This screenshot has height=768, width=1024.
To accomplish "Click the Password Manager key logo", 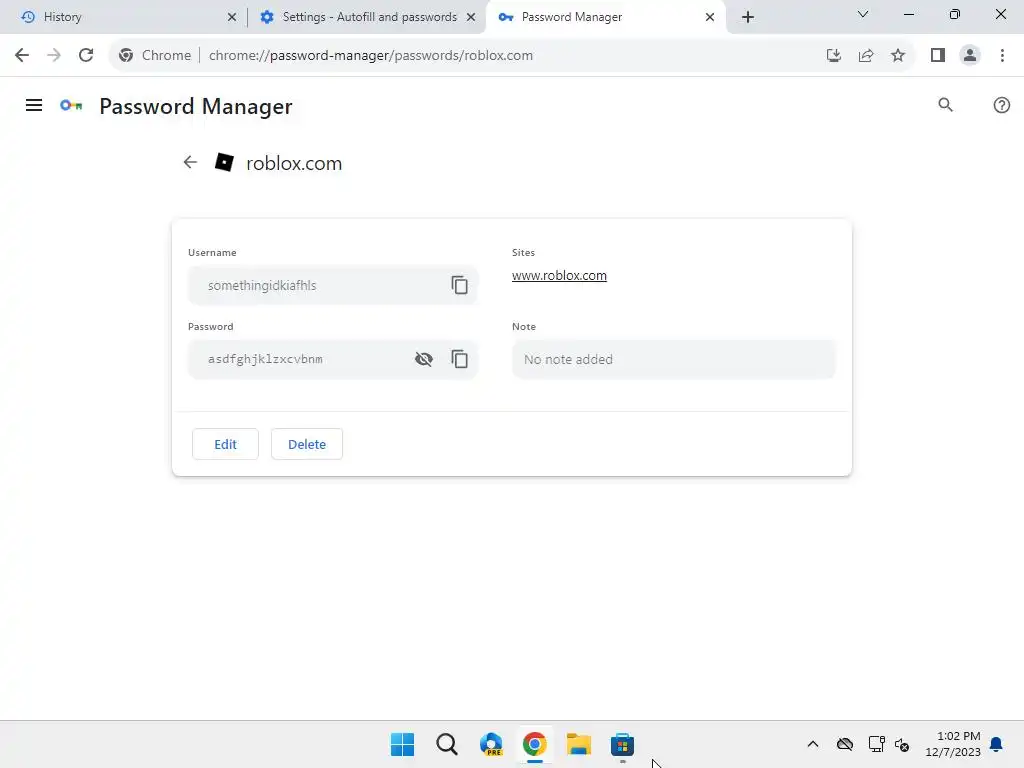I will 71,105.
